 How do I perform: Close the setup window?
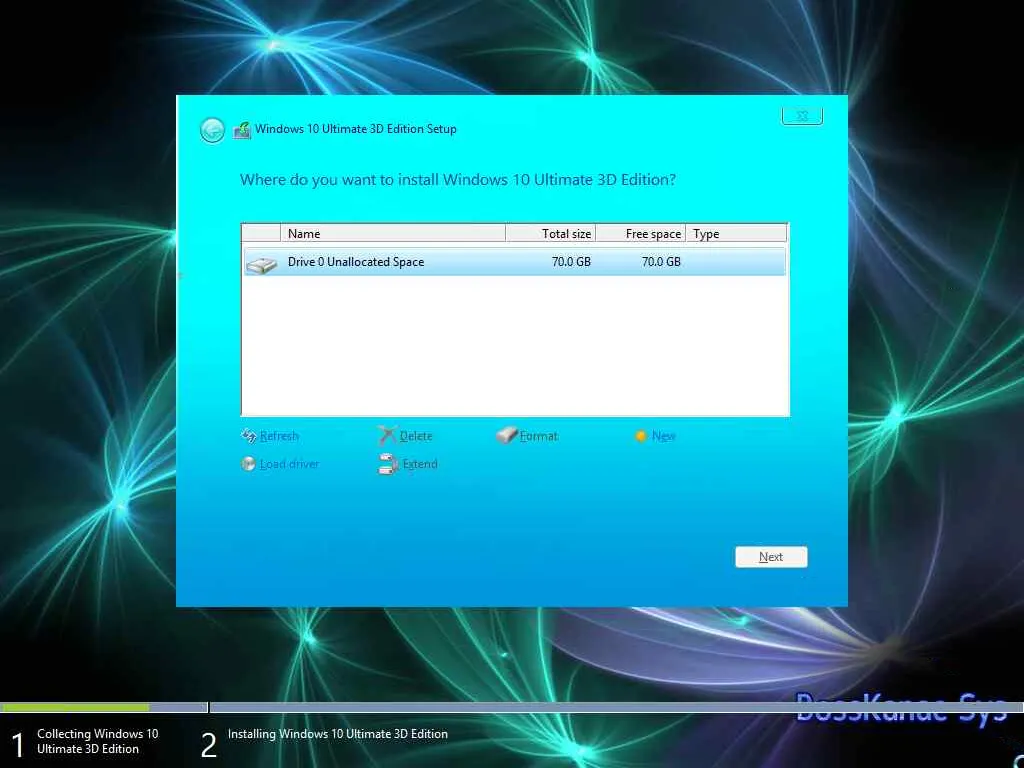[x=802, y=116]
